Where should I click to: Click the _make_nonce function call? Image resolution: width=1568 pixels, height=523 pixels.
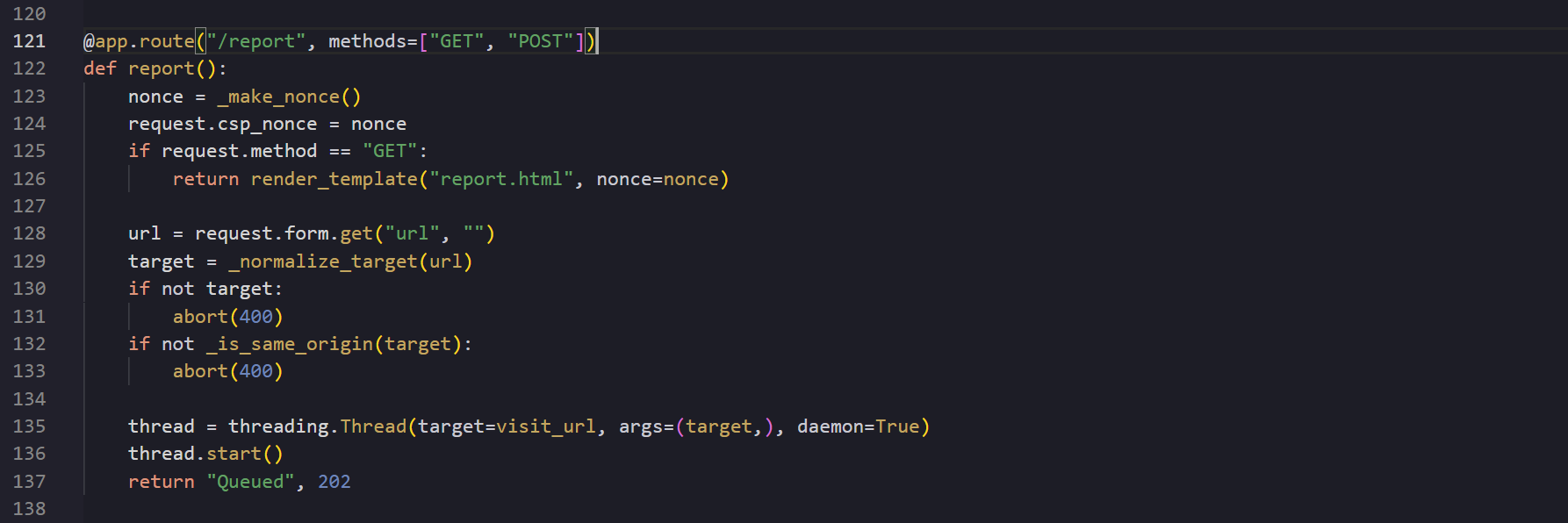(x=278, y=97)
